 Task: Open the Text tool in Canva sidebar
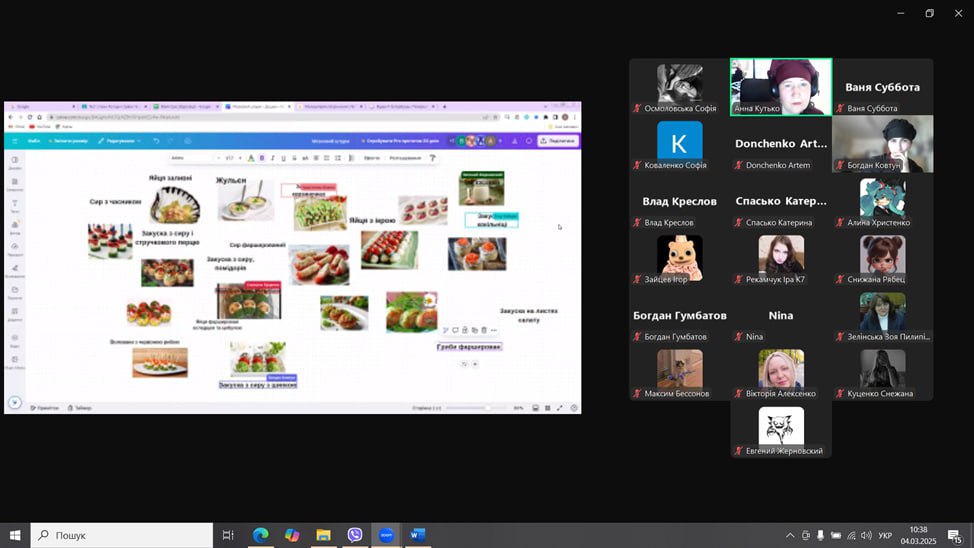pyautogui.click(x=15, y=205)
